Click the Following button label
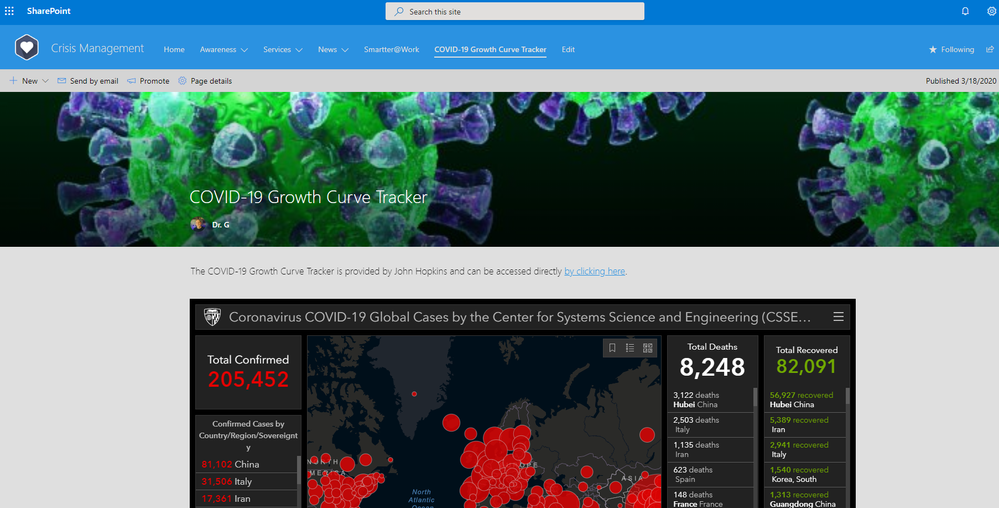Screen dimensions: 999x508 pyautogui.click(x=958, y=49)
